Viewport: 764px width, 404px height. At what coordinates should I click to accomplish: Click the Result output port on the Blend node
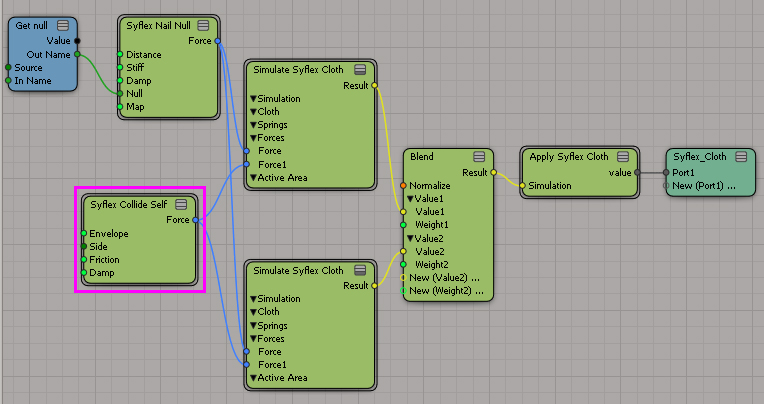494,173
